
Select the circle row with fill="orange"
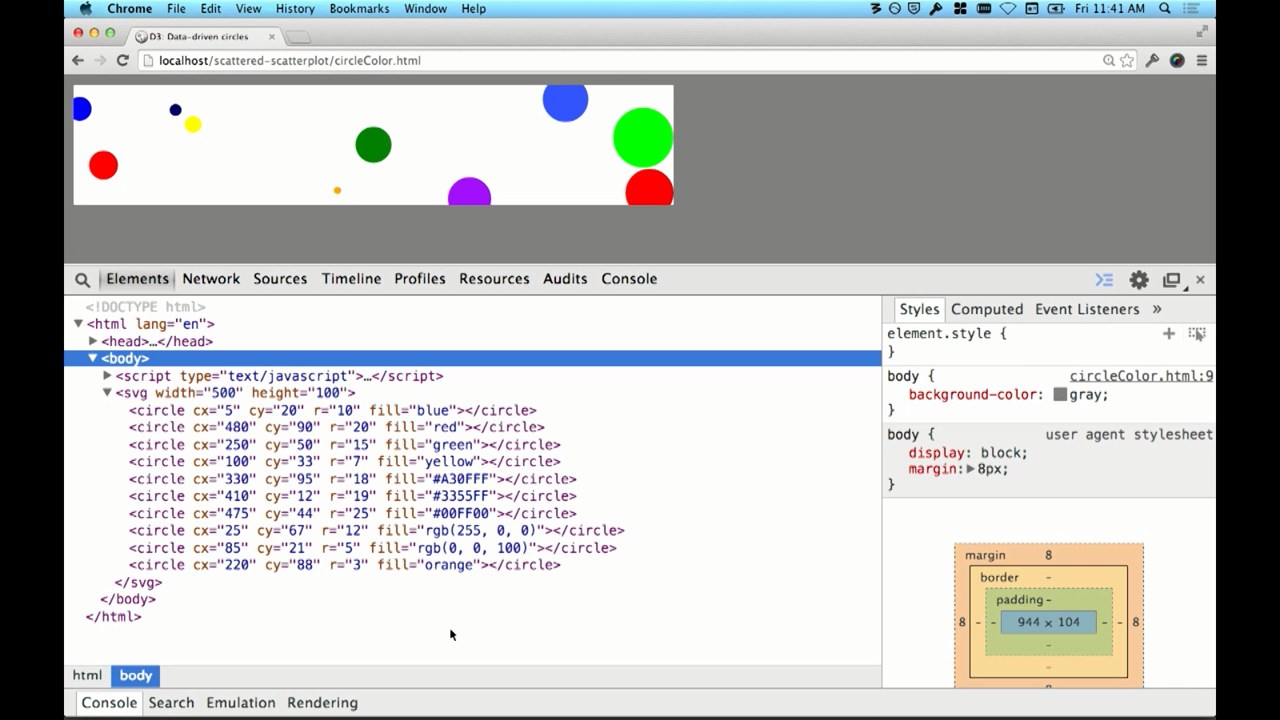point(344,565)
